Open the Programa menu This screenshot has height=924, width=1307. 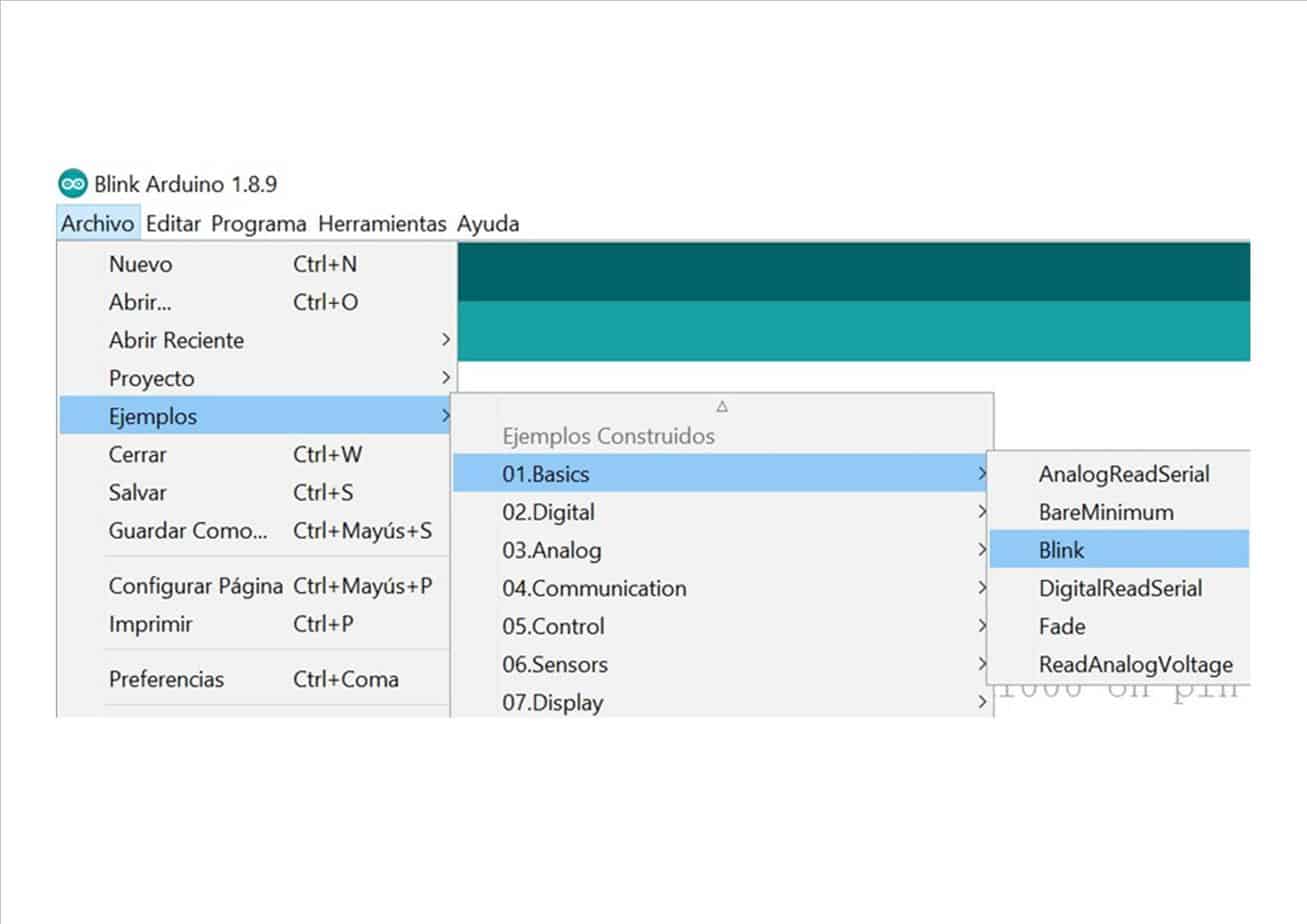click(258, 224)
